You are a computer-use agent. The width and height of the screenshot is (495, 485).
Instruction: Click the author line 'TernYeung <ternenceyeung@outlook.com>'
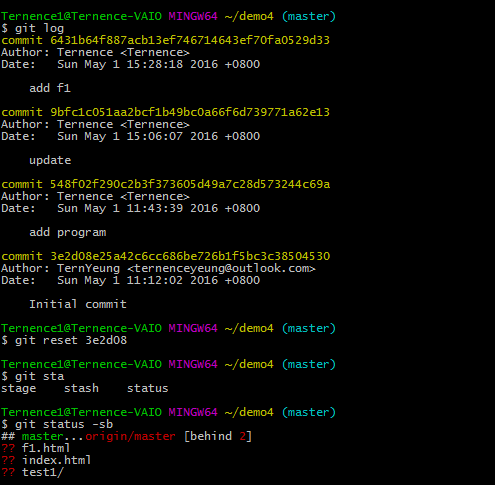coord(158,268)
